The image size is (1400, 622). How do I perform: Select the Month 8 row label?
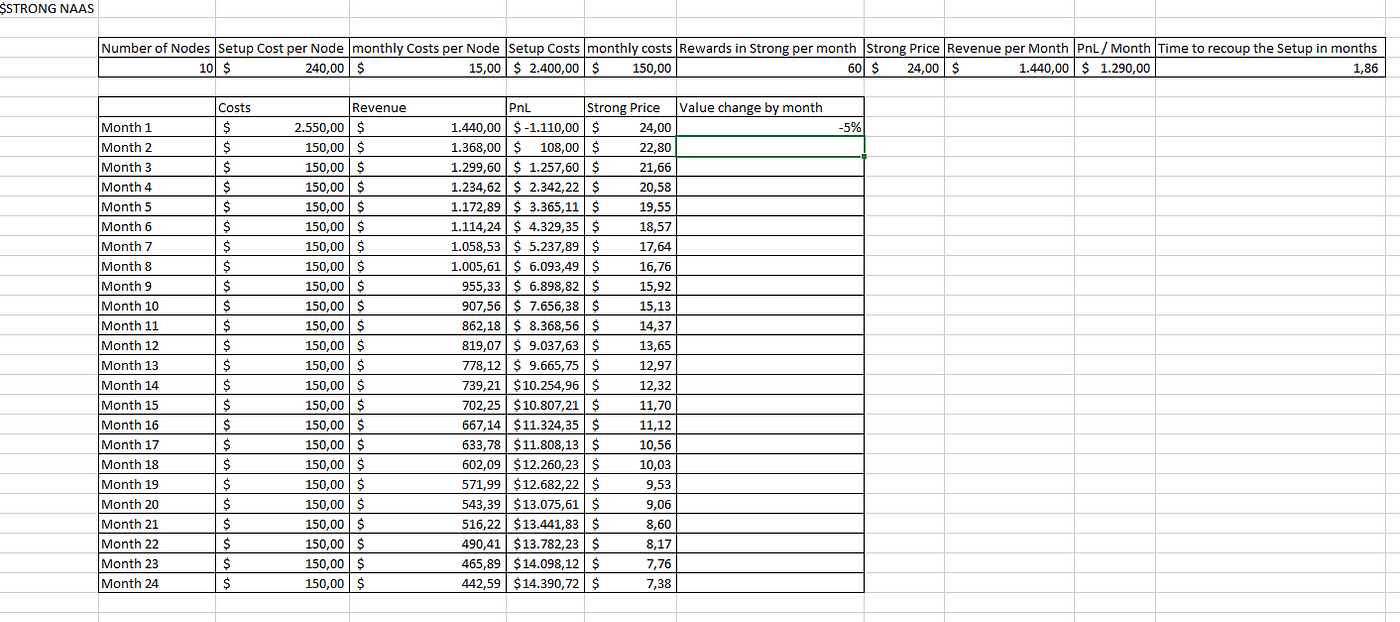click(157, 266)
